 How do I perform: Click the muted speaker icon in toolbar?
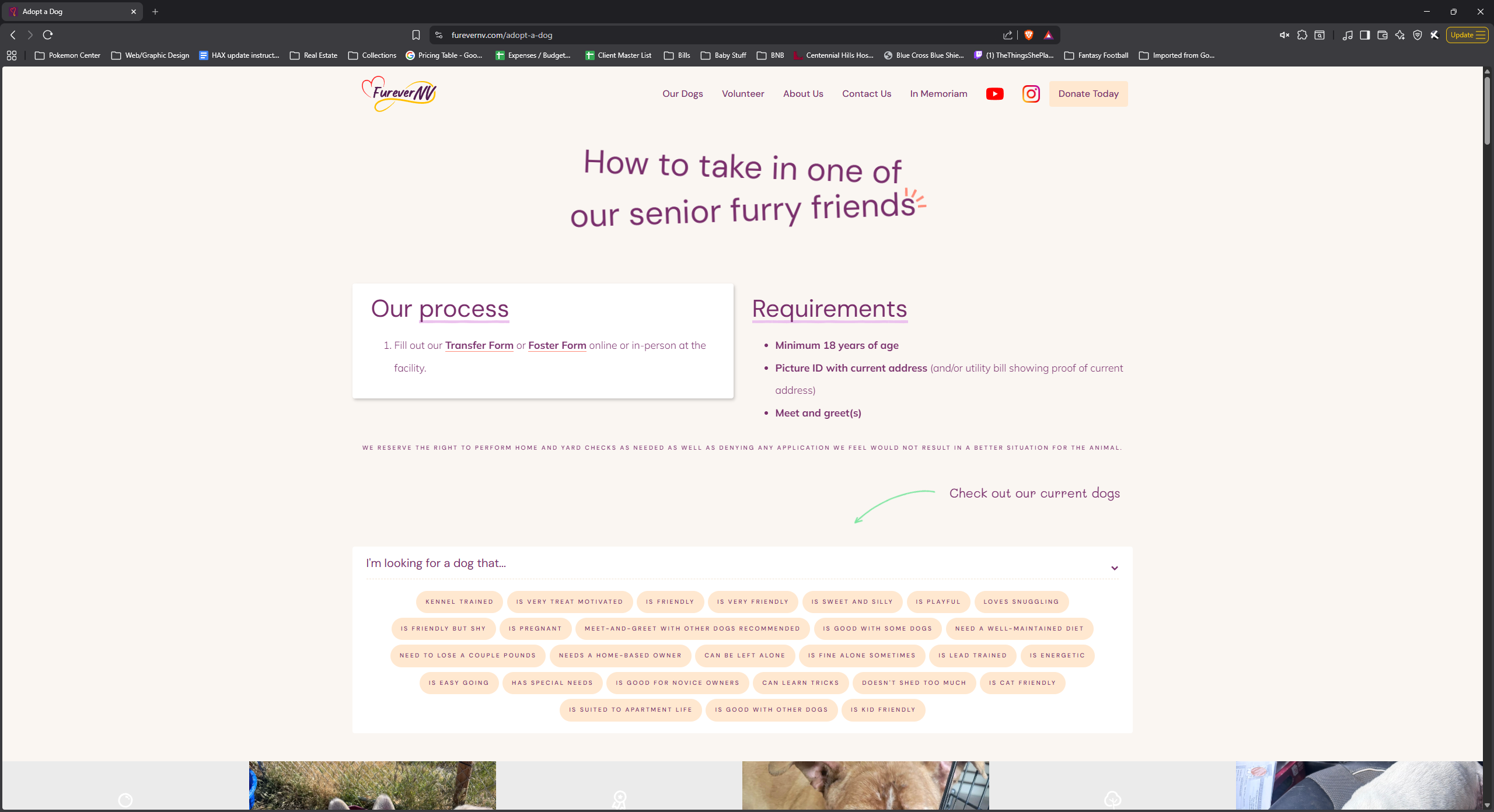1284,35
